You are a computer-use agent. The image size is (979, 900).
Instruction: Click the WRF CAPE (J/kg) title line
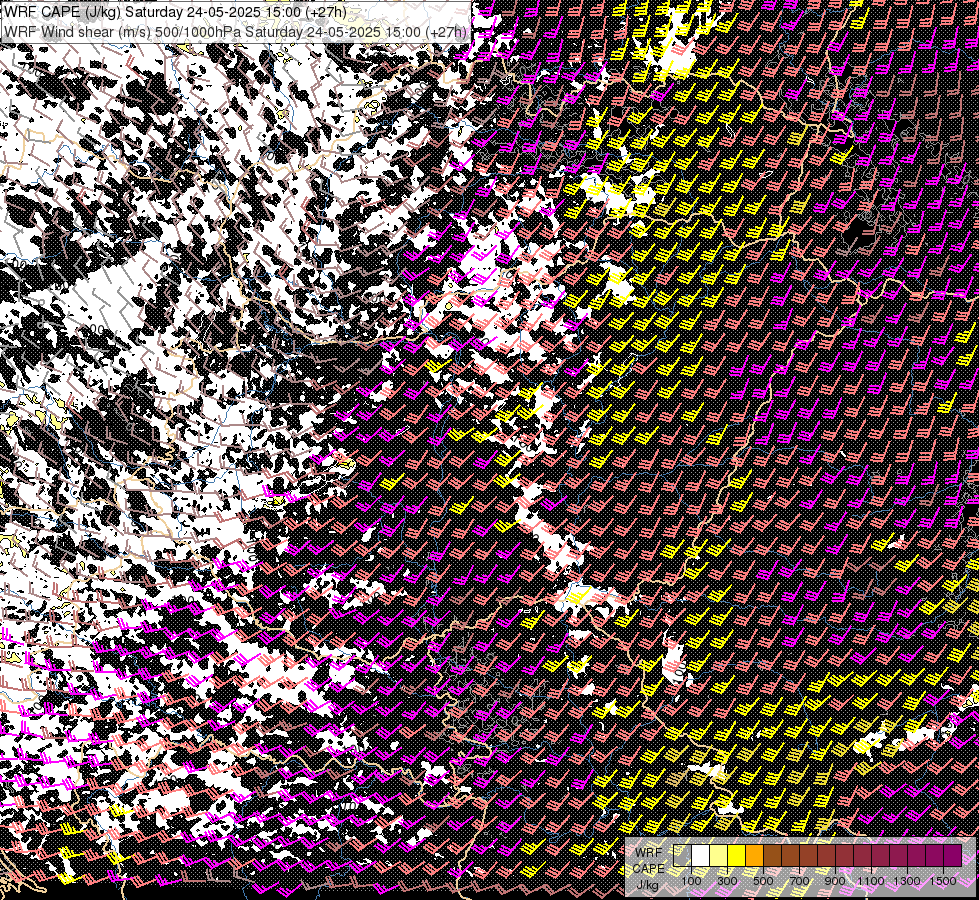(x=175, y=12)
